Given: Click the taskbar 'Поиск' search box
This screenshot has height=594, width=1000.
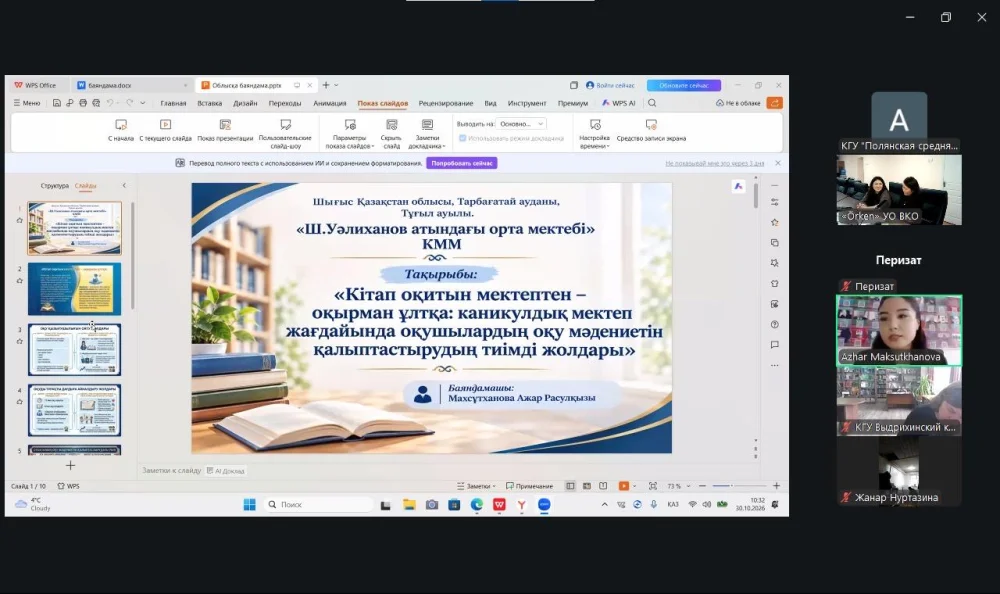Looking at the screenshot, I should tap(320, 505).
